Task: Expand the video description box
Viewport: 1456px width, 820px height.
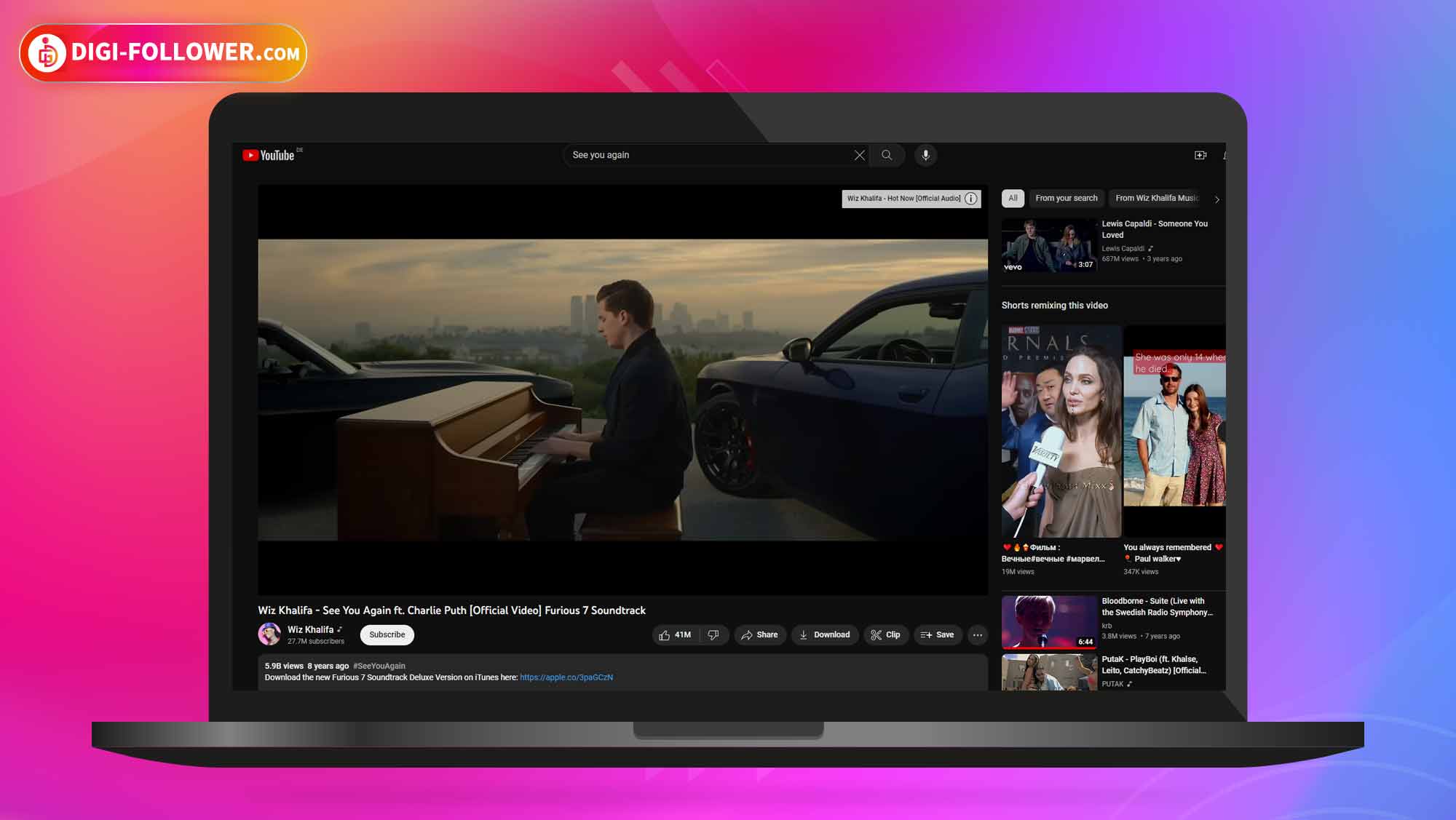Action: [x=622, y=672]
